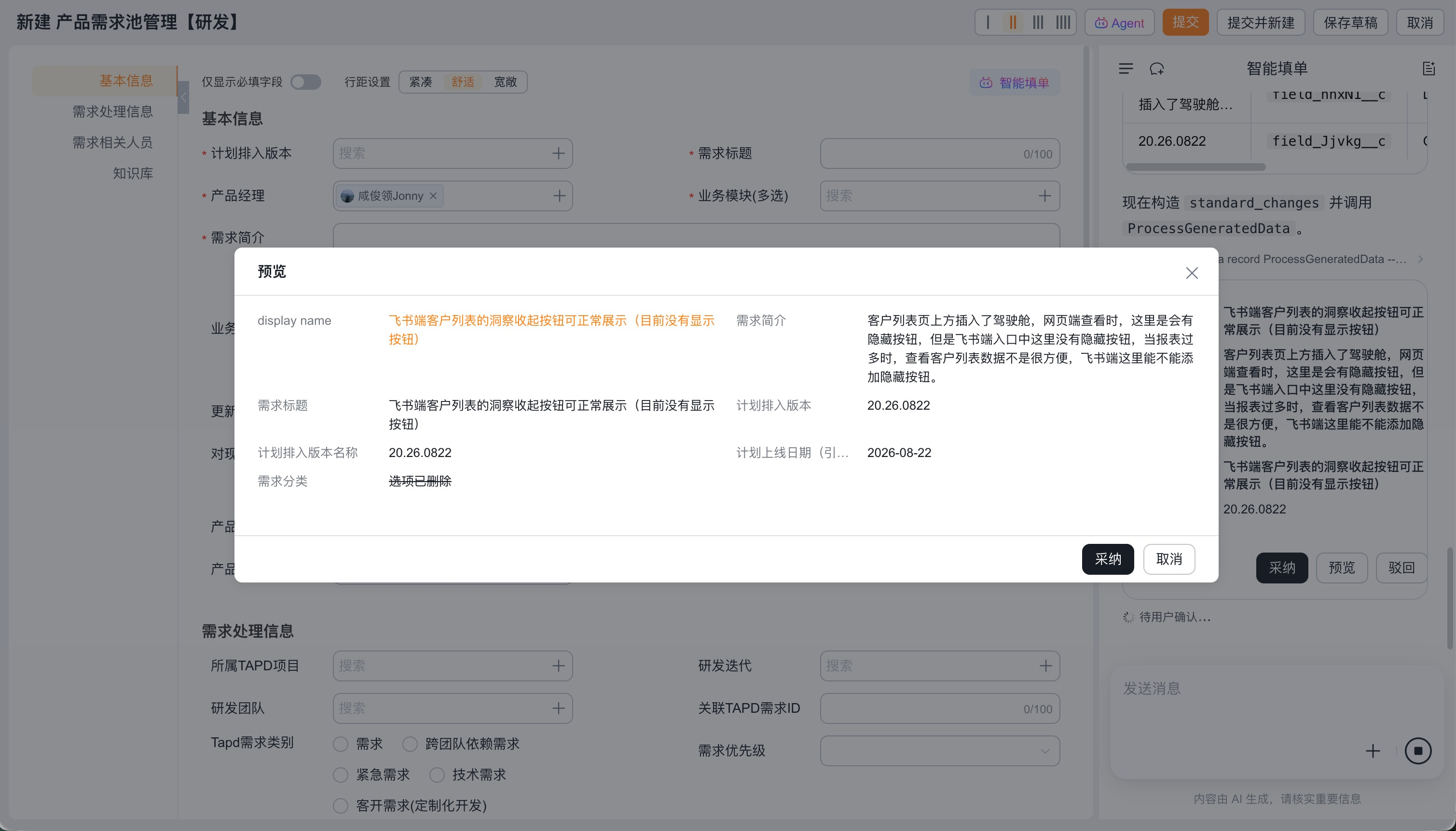Viewport: 1456px width, 831px height.
Task: Select 紧急需求 radio option
Action: [341, 775]
